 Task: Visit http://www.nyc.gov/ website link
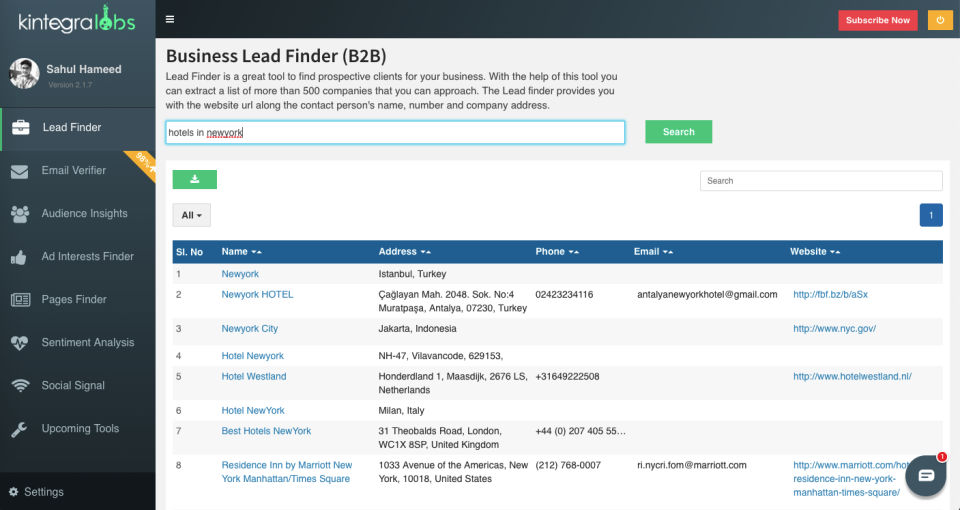[834, 329]
